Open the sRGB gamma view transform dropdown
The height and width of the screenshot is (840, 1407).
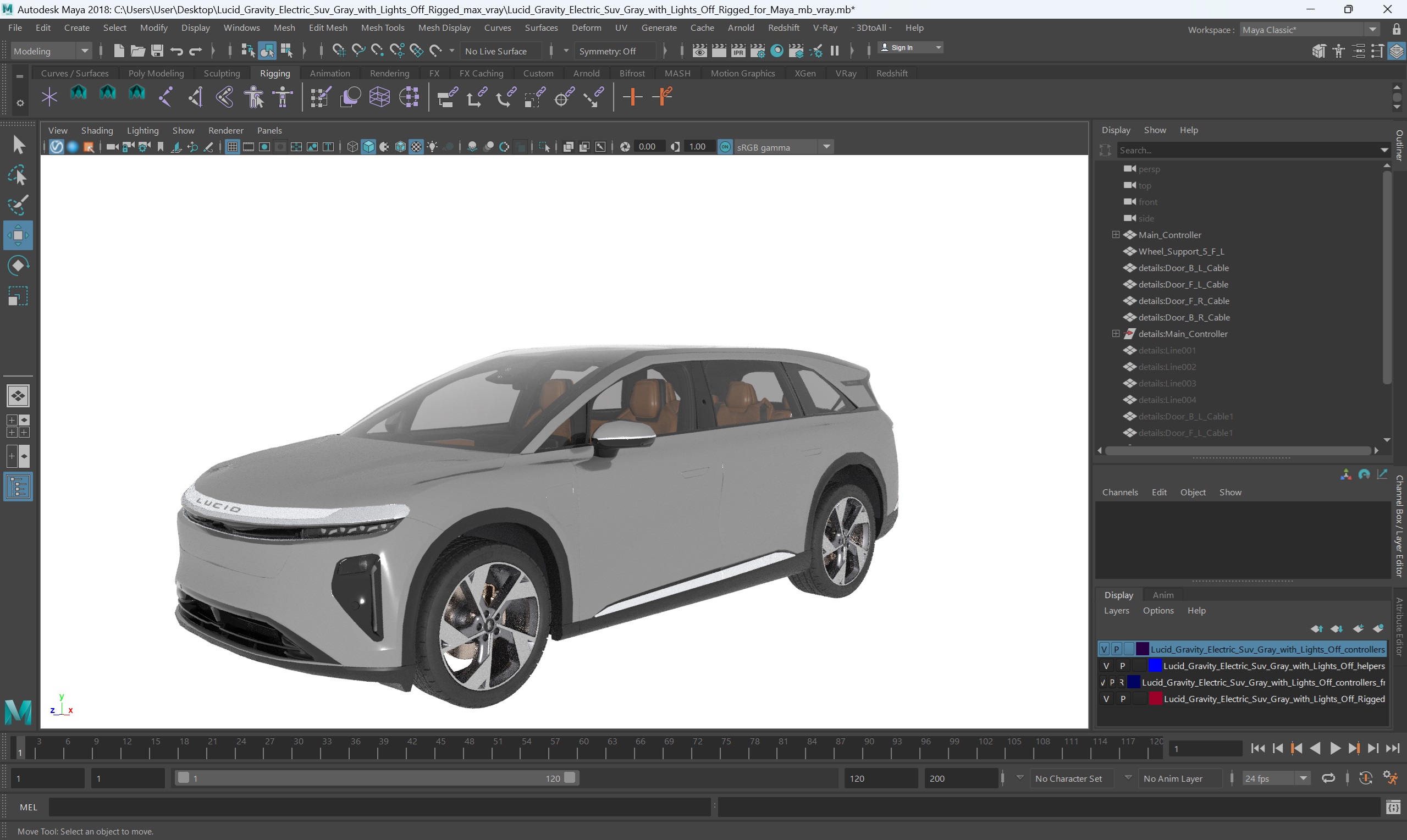pyautogui.click(x=783, y=147)
